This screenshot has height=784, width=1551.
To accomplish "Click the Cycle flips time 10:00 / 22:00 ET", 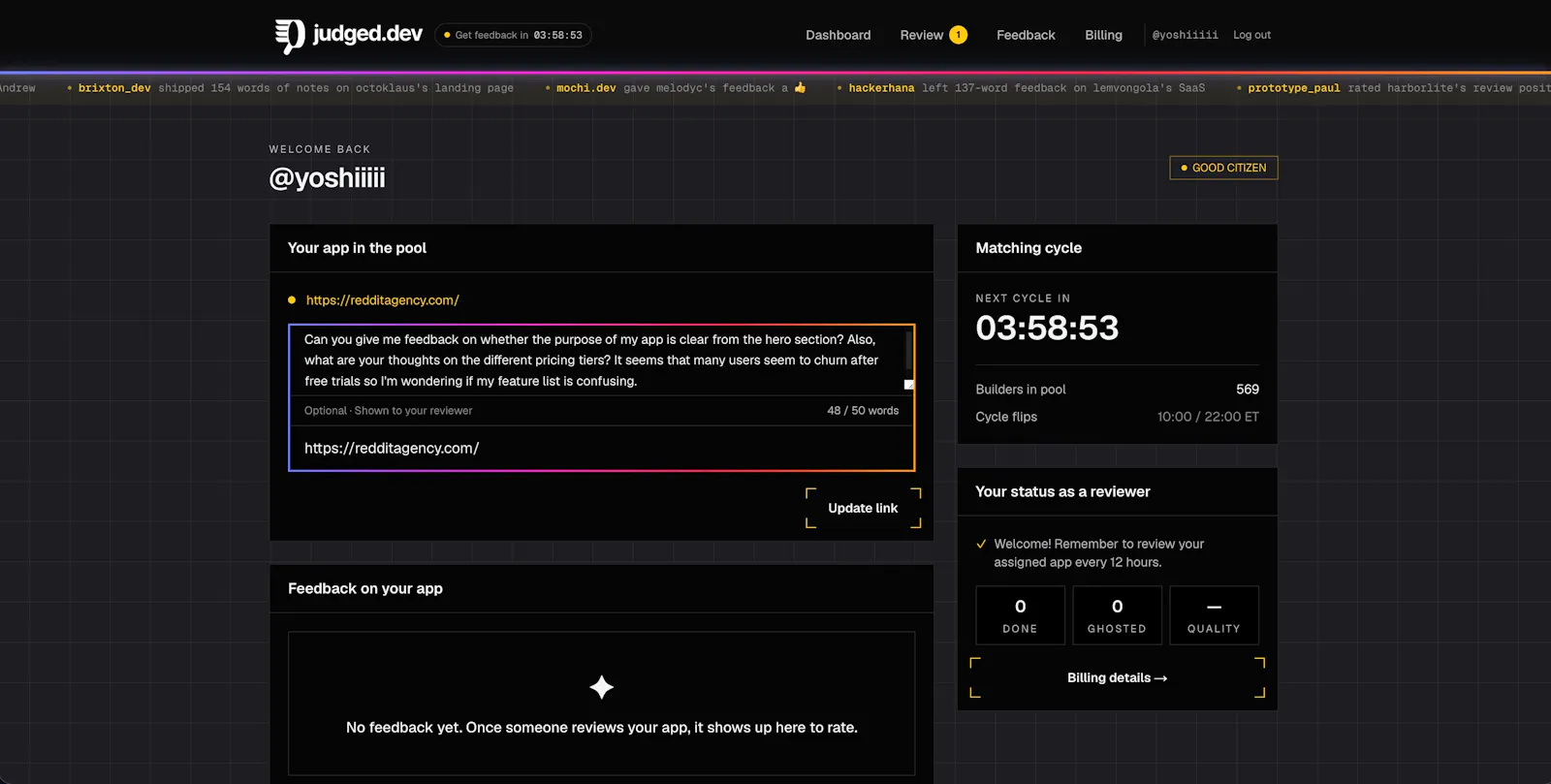I will pyautogui.click(x=1208, y=417).
